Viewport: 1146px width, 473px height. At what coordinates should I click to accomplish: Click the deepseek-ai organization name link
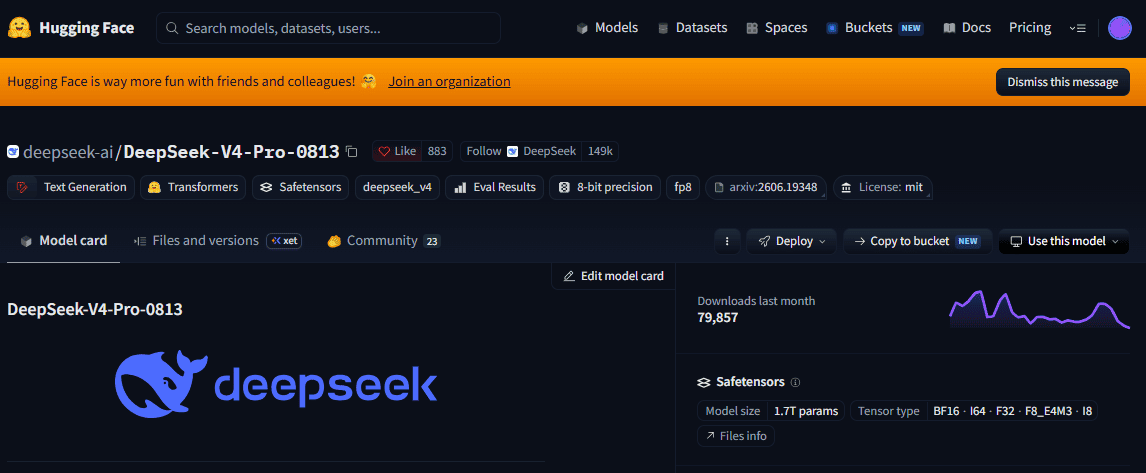[69, 152]
